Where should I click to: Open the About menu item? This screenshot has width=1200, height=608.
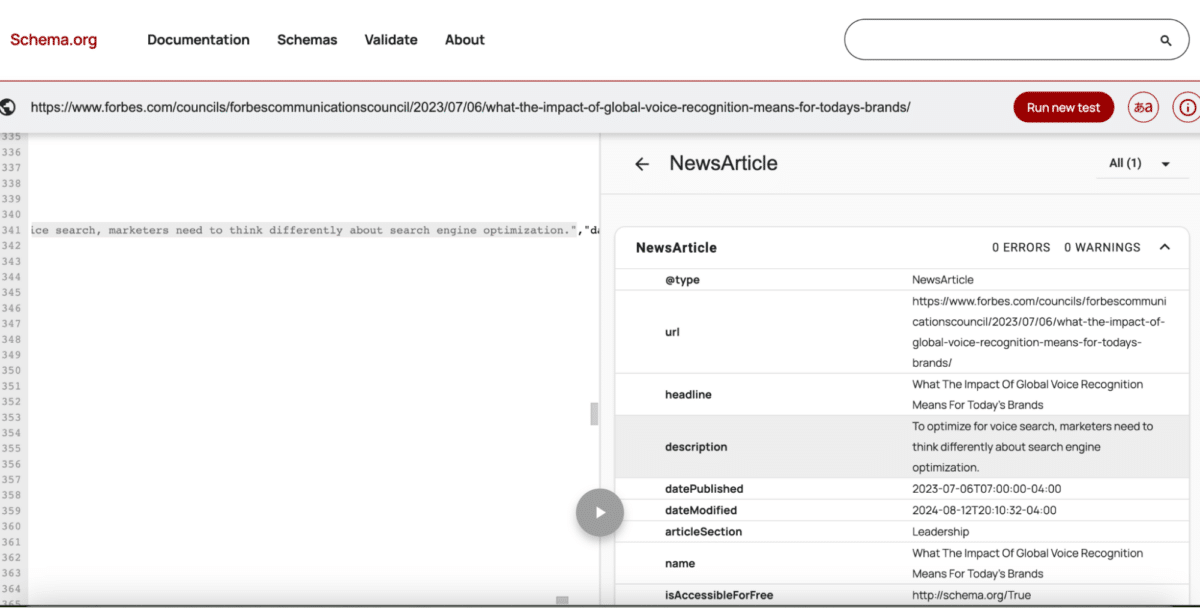[x=465, y=40]
